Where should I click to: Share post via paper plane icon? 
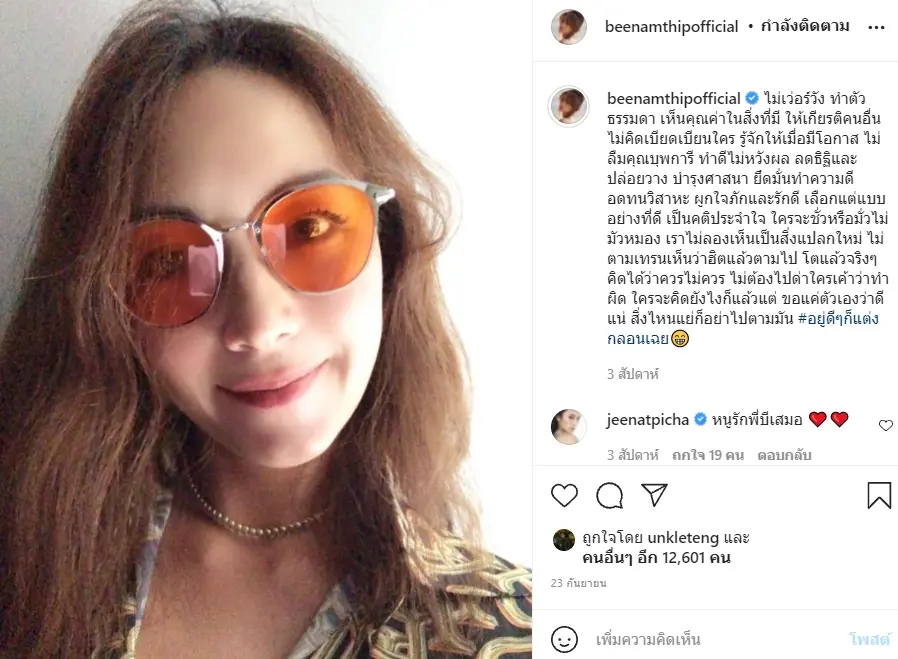(x=654, y=495)
